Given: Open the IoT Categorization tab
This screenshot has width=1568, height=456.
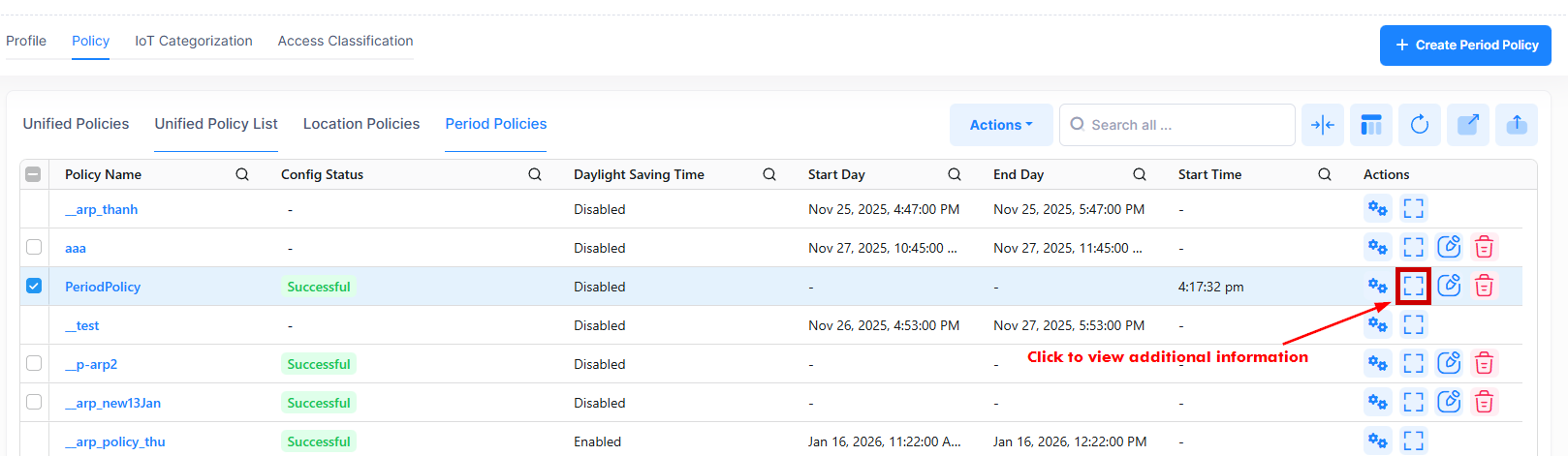Looking at the screenshot, I should (x=194, y=41).
